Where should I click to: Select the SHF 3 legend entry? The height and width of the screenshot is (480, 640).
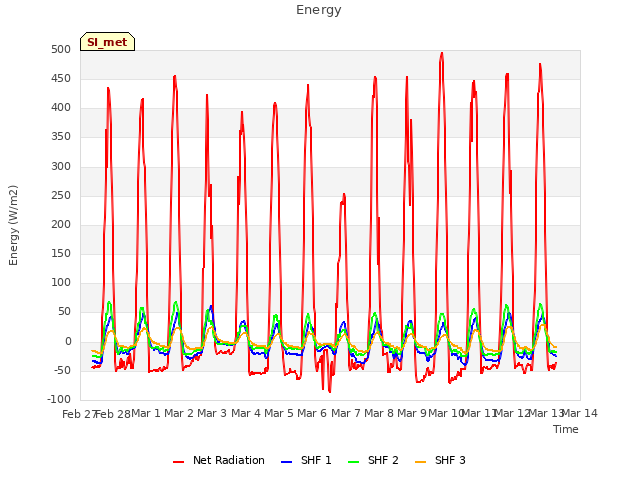(440, 460)
